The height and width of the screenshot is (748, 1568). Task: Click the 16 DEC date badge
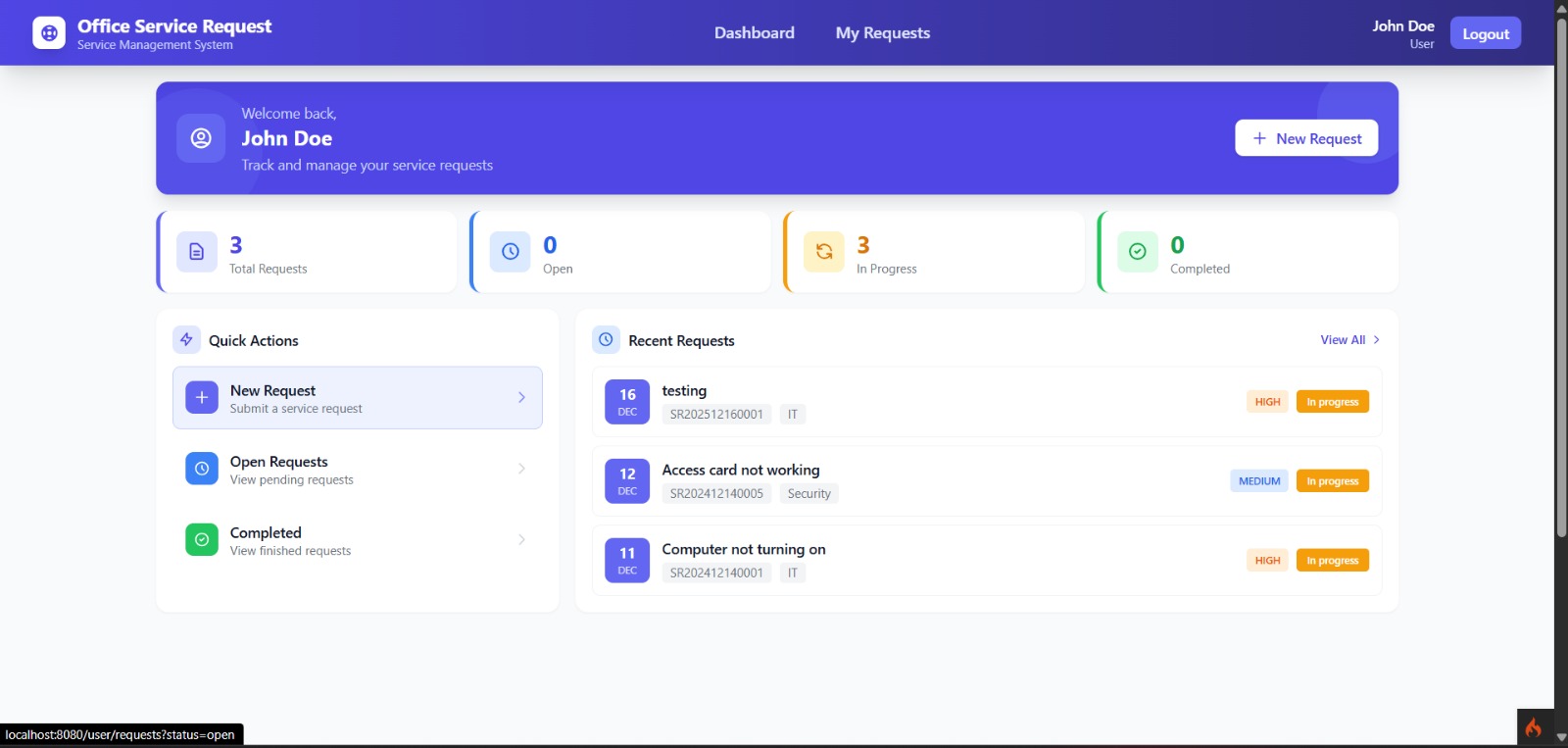tap(627, 402)
